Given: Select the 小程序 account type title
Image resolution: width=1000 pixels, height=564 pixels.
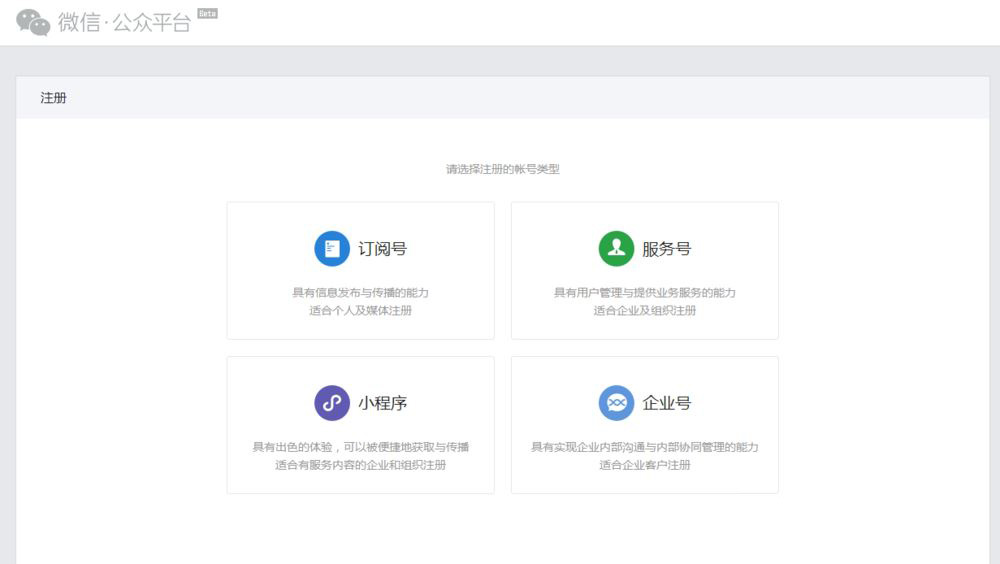Looking at the screenshot, I should point(383,403).
